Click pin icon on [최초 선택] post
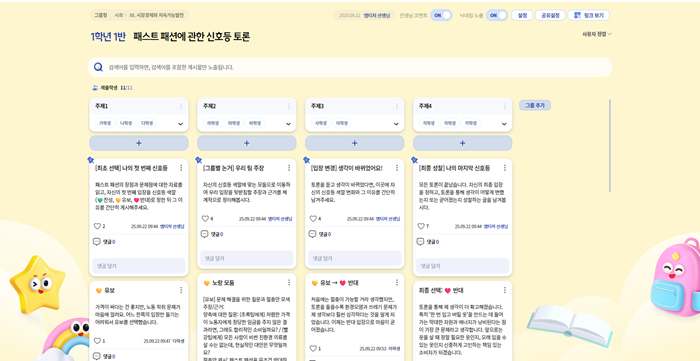This screenshot has width=700, height=361. [91, 160]
